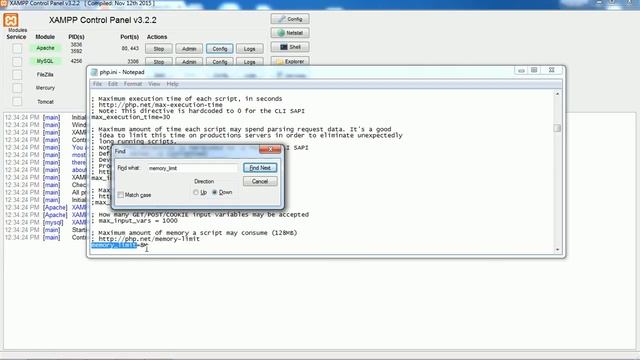Toggle the FileZilla service checkbox
Viewport: 640px width, 360px height.
pos(17,75)
